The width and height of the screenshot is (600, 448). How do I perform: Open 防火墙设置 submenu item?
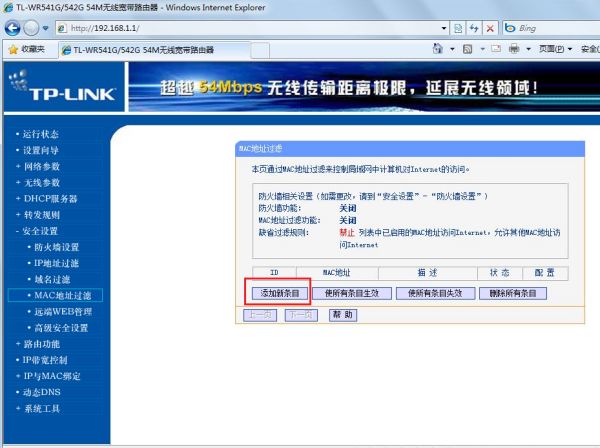click(57, 247)
